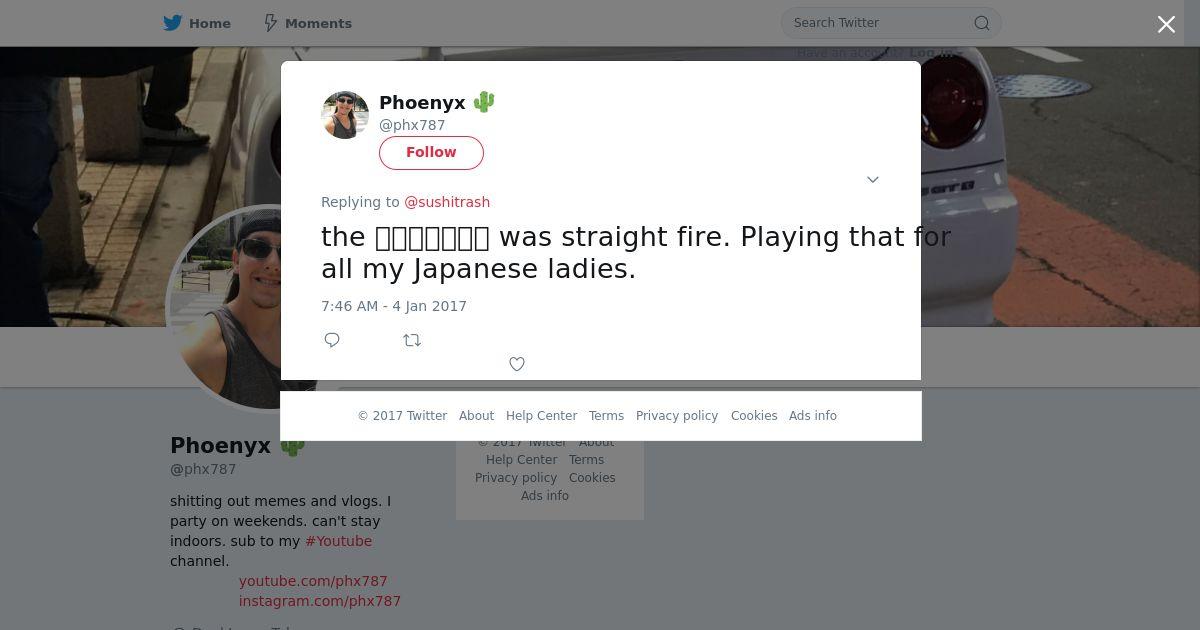
Task: Click the search magnifier icon
Action: (x=982, y=23)
